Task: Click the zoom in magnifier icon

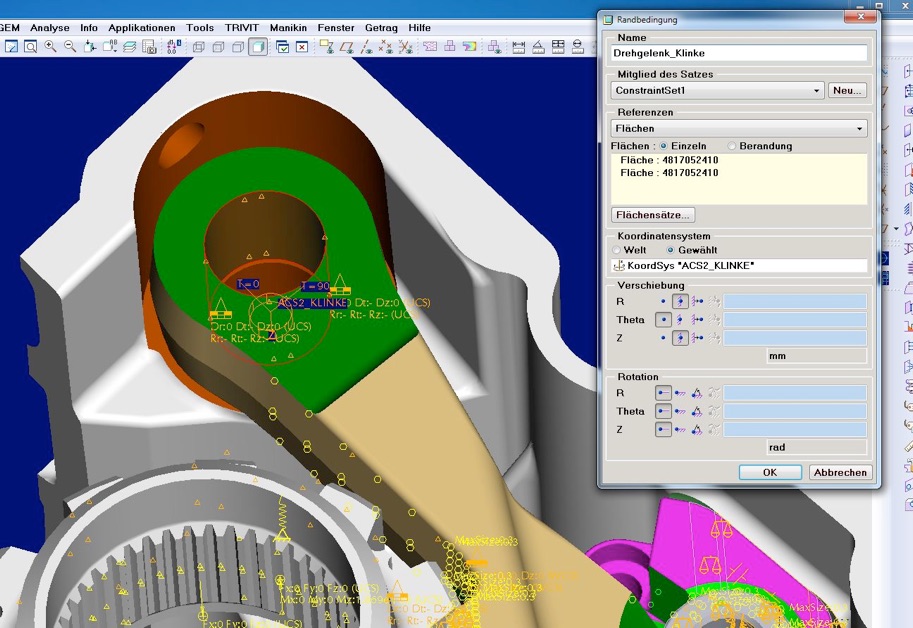Action: (51, 47)
